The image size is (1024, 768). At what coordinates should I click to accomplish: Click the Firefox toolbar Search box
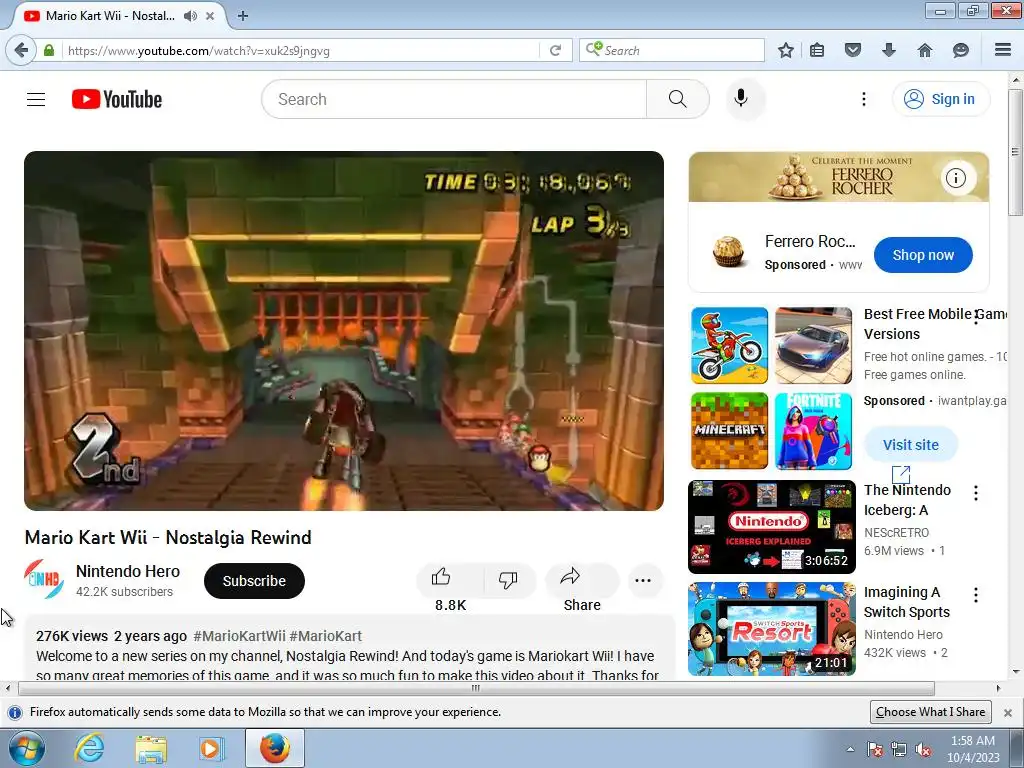pyautogui.click(x=671, y=50)
